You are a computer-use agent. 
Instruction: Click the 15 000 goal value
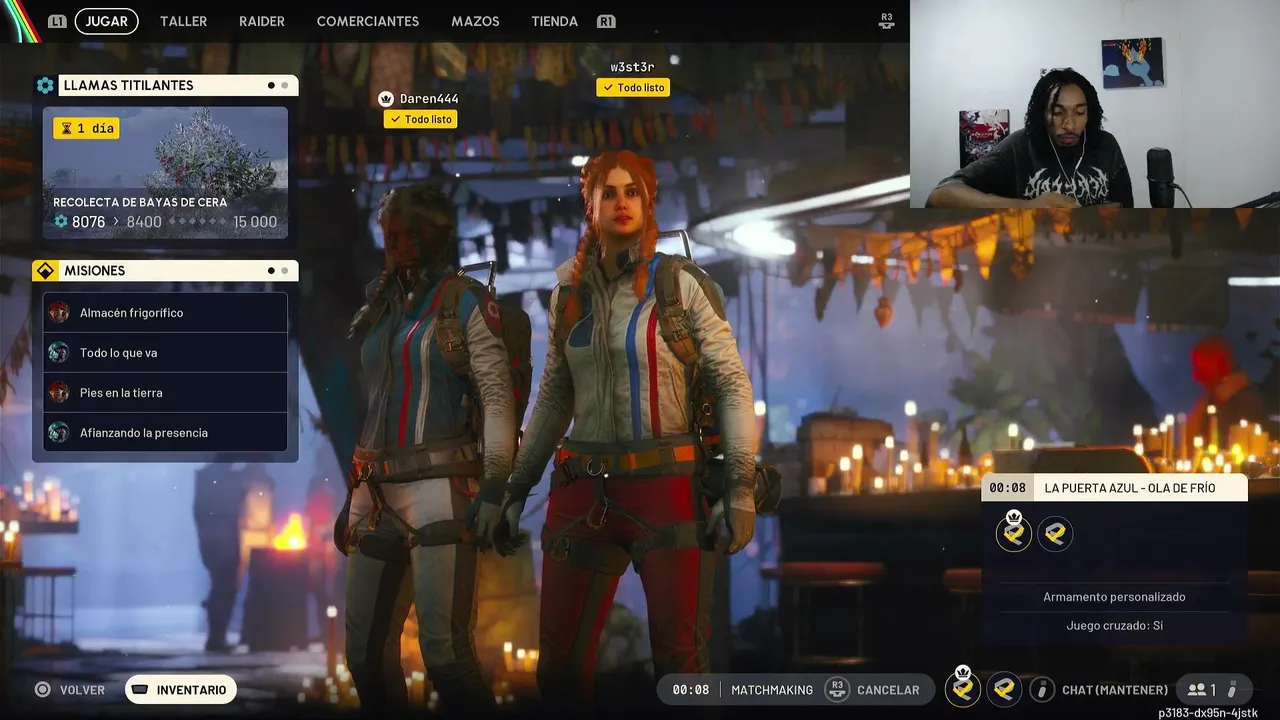pyautogui.click(x=255, y=222)
